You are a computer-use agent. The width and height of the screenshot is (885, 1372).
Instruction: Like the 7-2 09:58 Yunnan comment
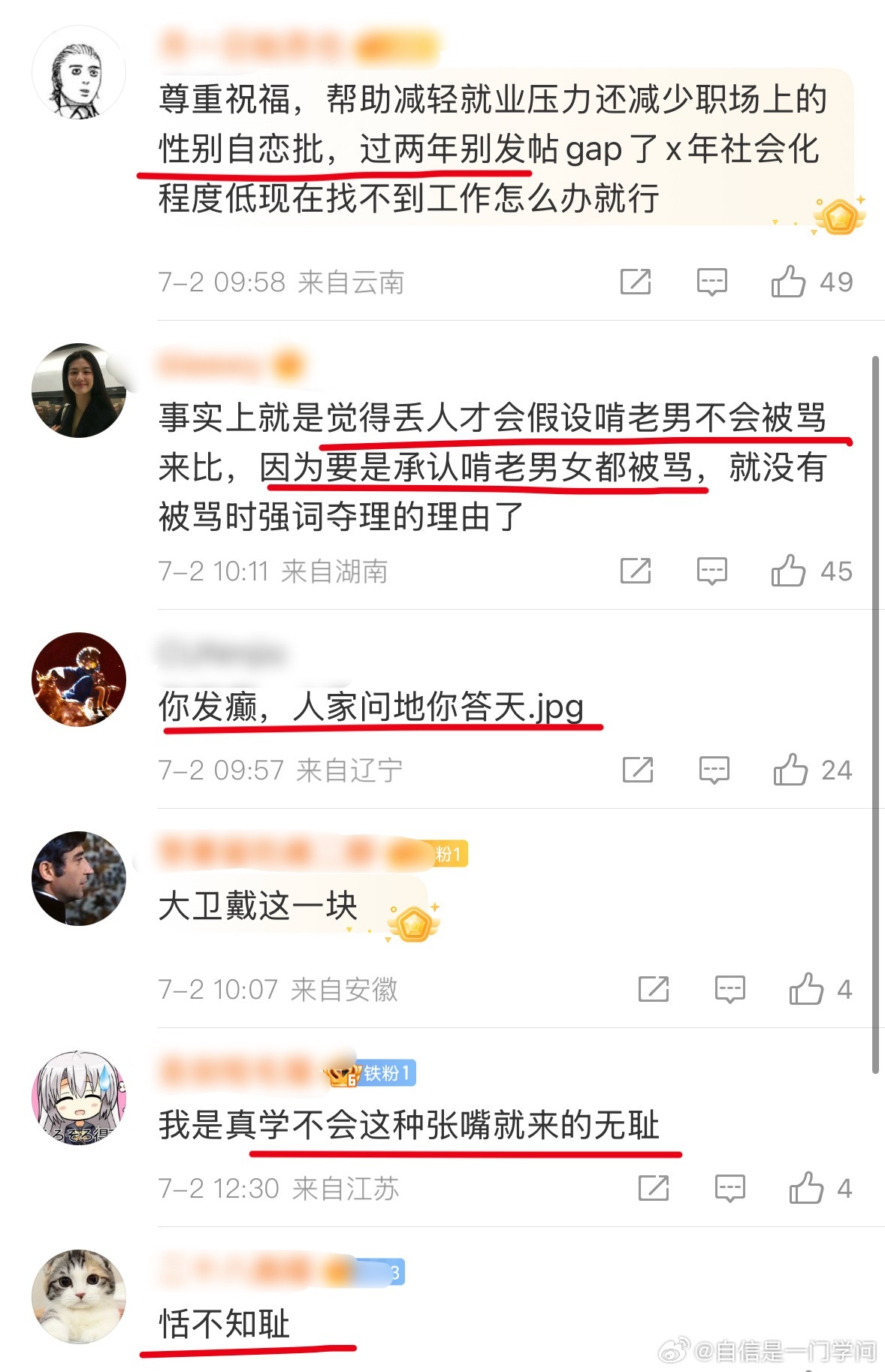[788, 282]
